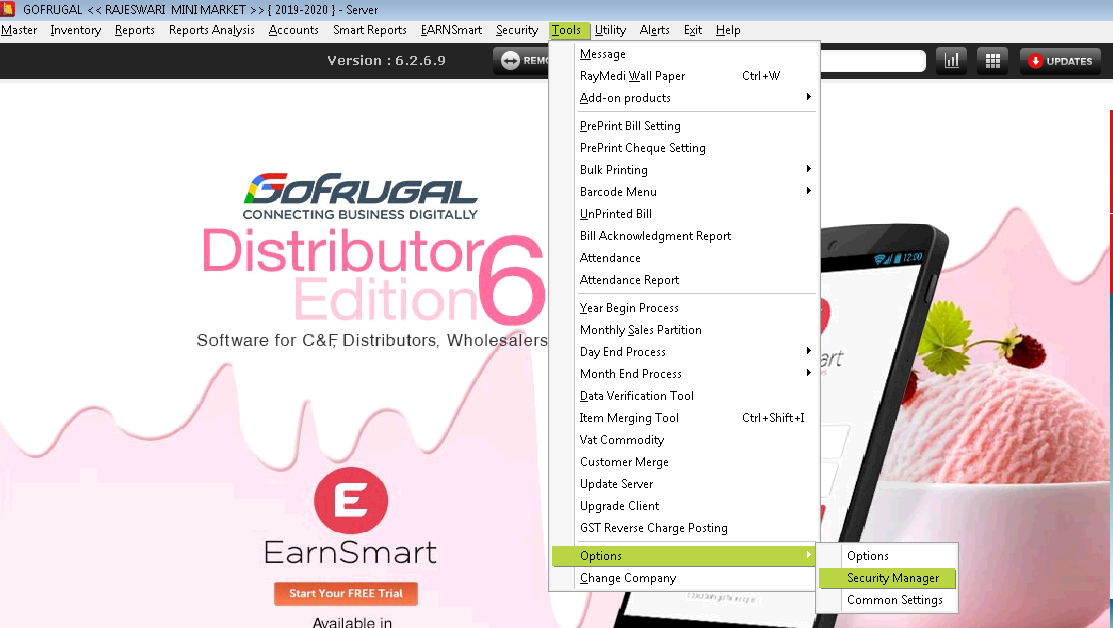This screenshot has width=1113, height=628.
Task: Click the search input field in toolbar
Action: tap(872, 61)
